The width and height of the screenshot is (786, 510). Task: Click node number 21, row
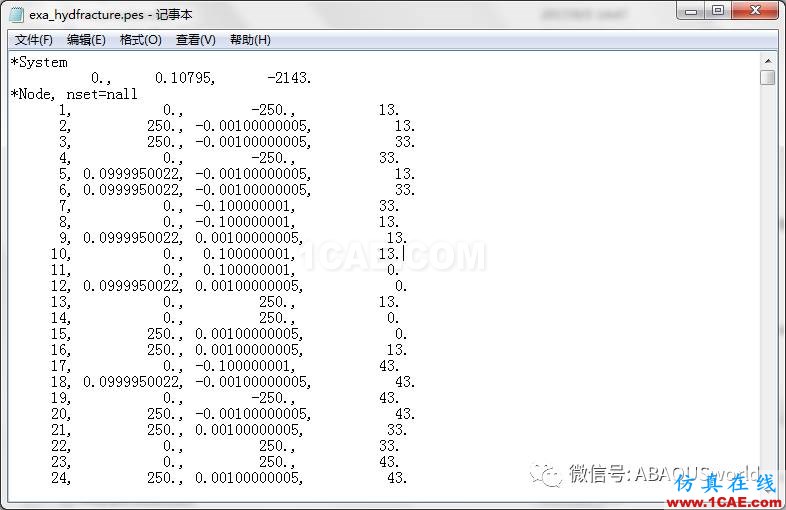tap(229, 430)
